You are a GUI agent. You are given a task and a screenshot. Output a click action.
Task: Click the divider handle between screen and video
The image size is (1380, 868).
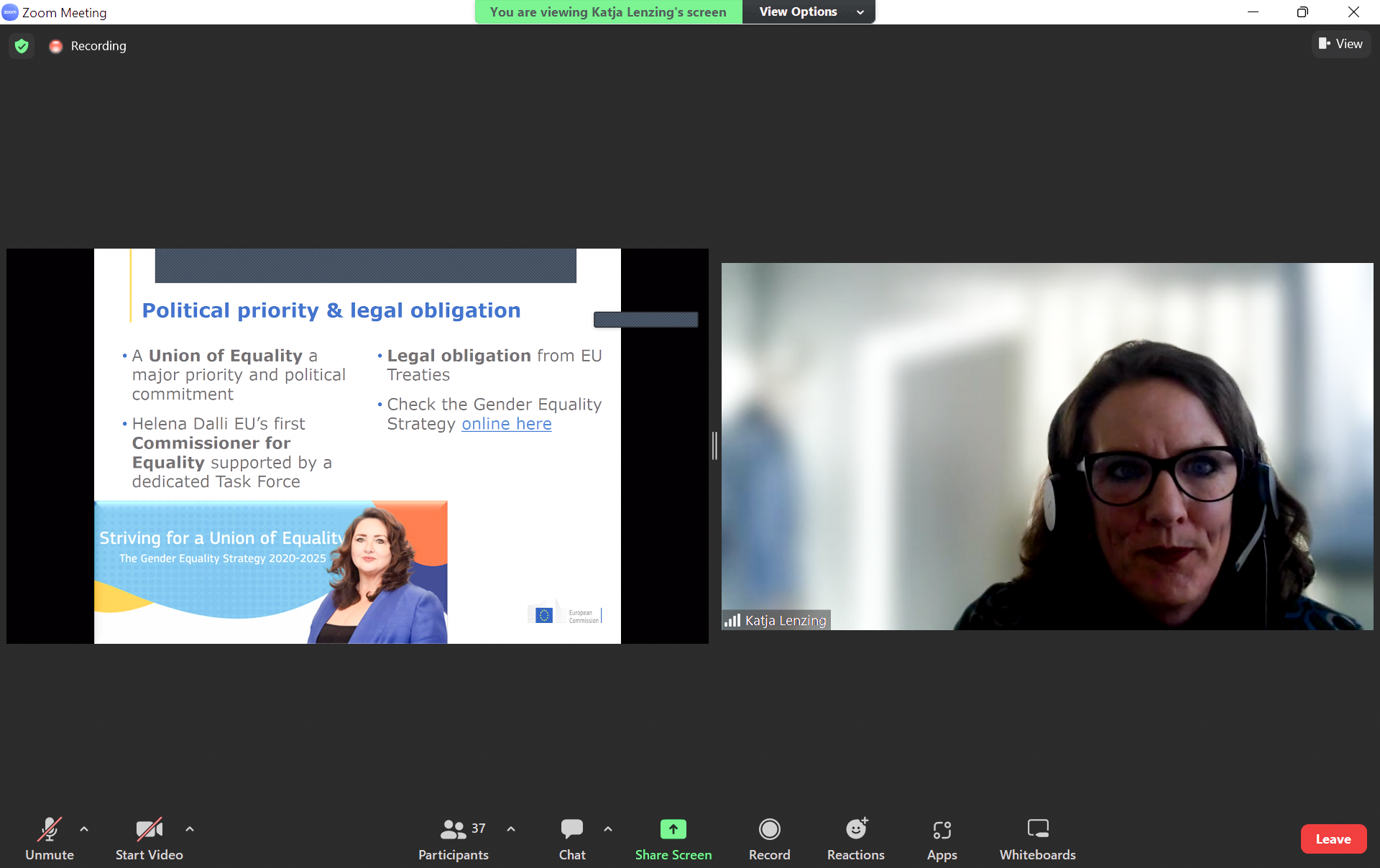click(714, 445)
